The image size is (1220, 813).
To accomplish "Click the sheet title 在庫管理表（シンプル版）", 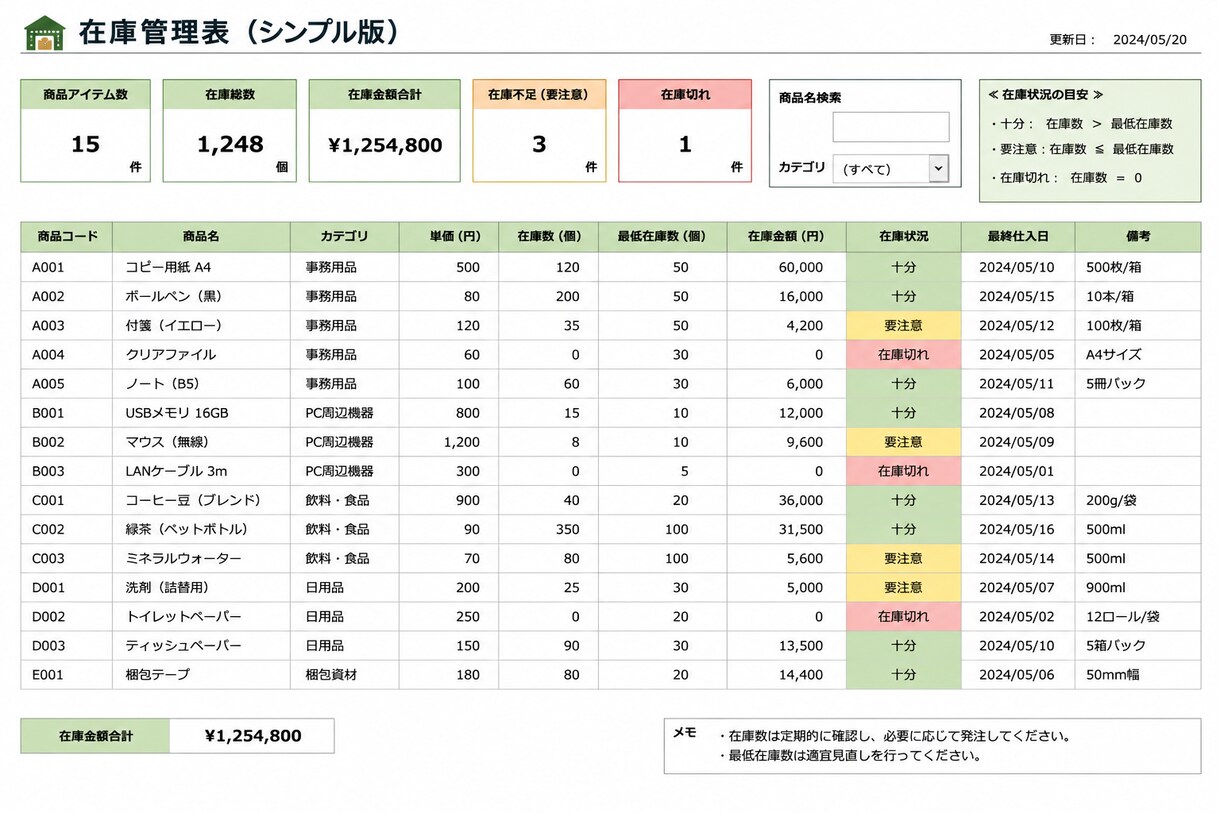I will (x=240, y=32).
